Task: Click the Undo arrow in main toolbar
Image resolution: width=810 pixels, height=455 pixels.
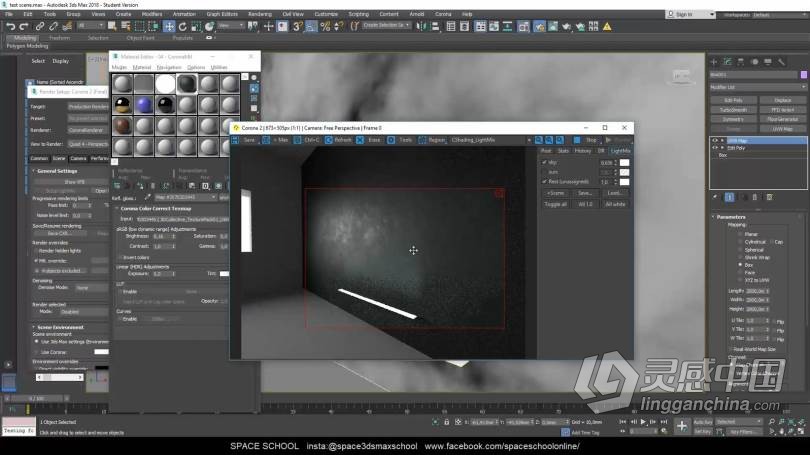Action: [10, 26]
